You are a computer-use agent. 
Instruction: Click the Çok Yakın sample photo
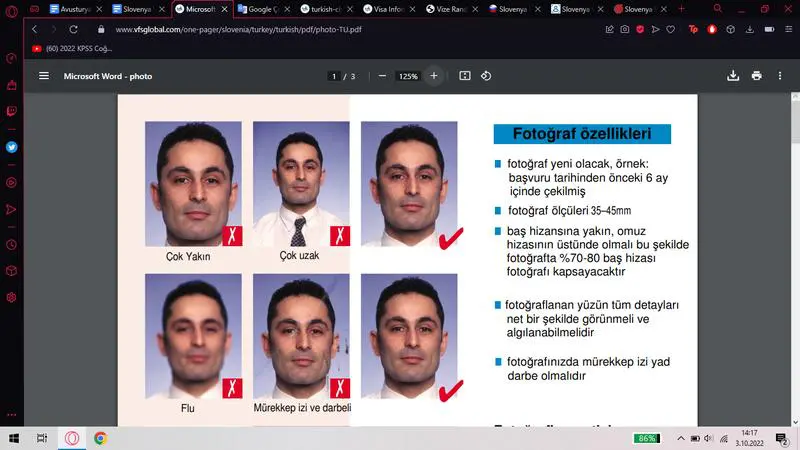[x=193, y=184]
